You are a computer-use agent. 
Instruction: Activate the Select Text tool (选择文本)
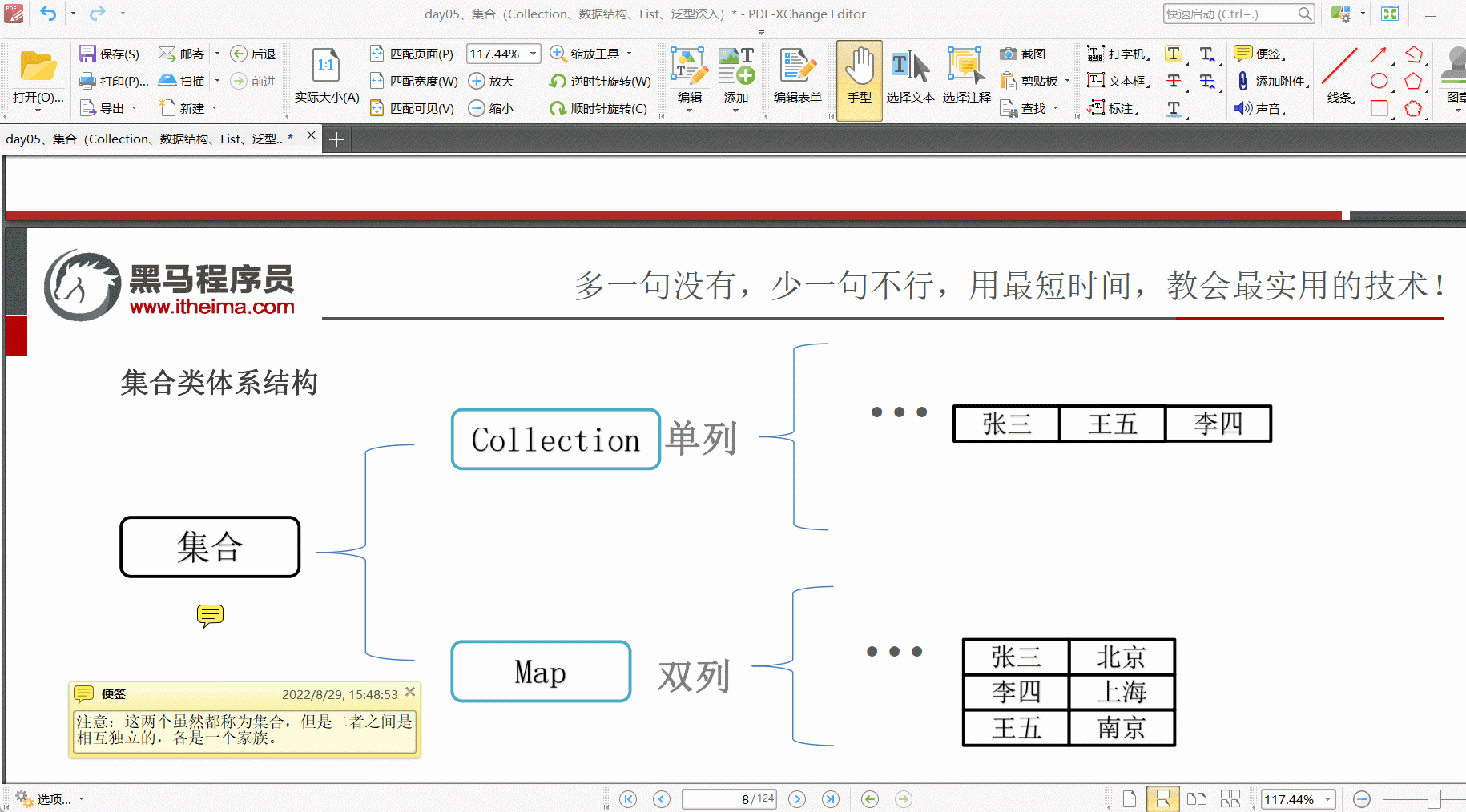pos(911,80)
